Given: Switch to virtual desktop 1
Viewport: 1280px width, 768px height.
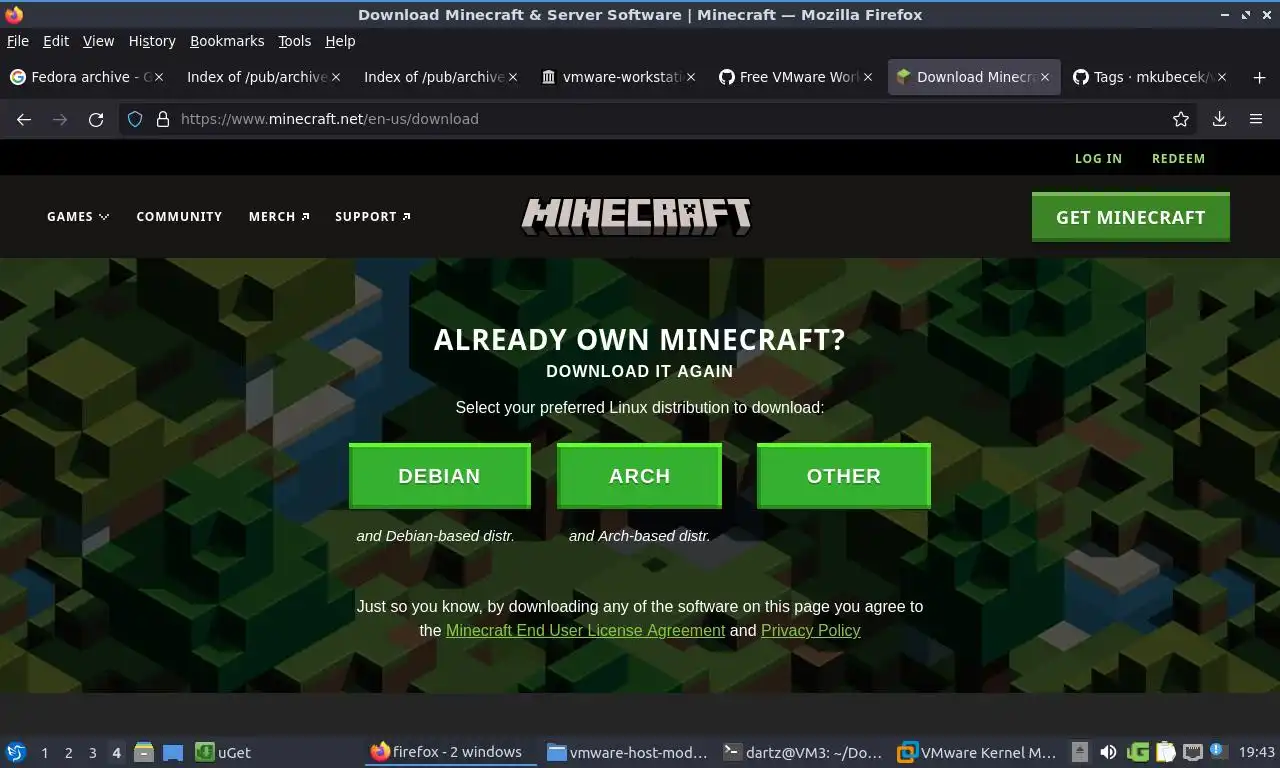Looking at the screenshot, I should [x=44, y=752].
